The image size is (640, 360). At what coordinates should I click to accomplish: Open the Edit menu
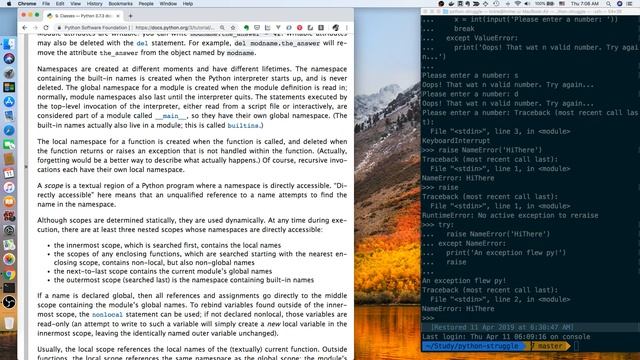point(60,4)
